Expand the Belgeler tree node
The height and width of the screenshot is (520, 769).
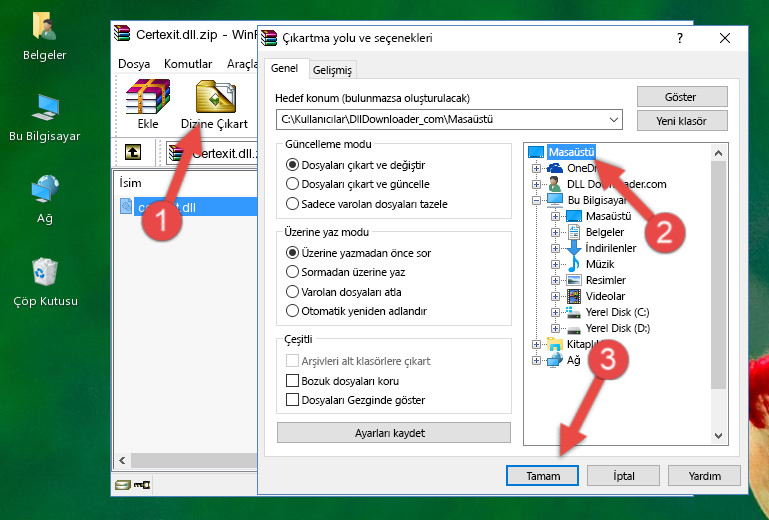click(x=555, y=233)
